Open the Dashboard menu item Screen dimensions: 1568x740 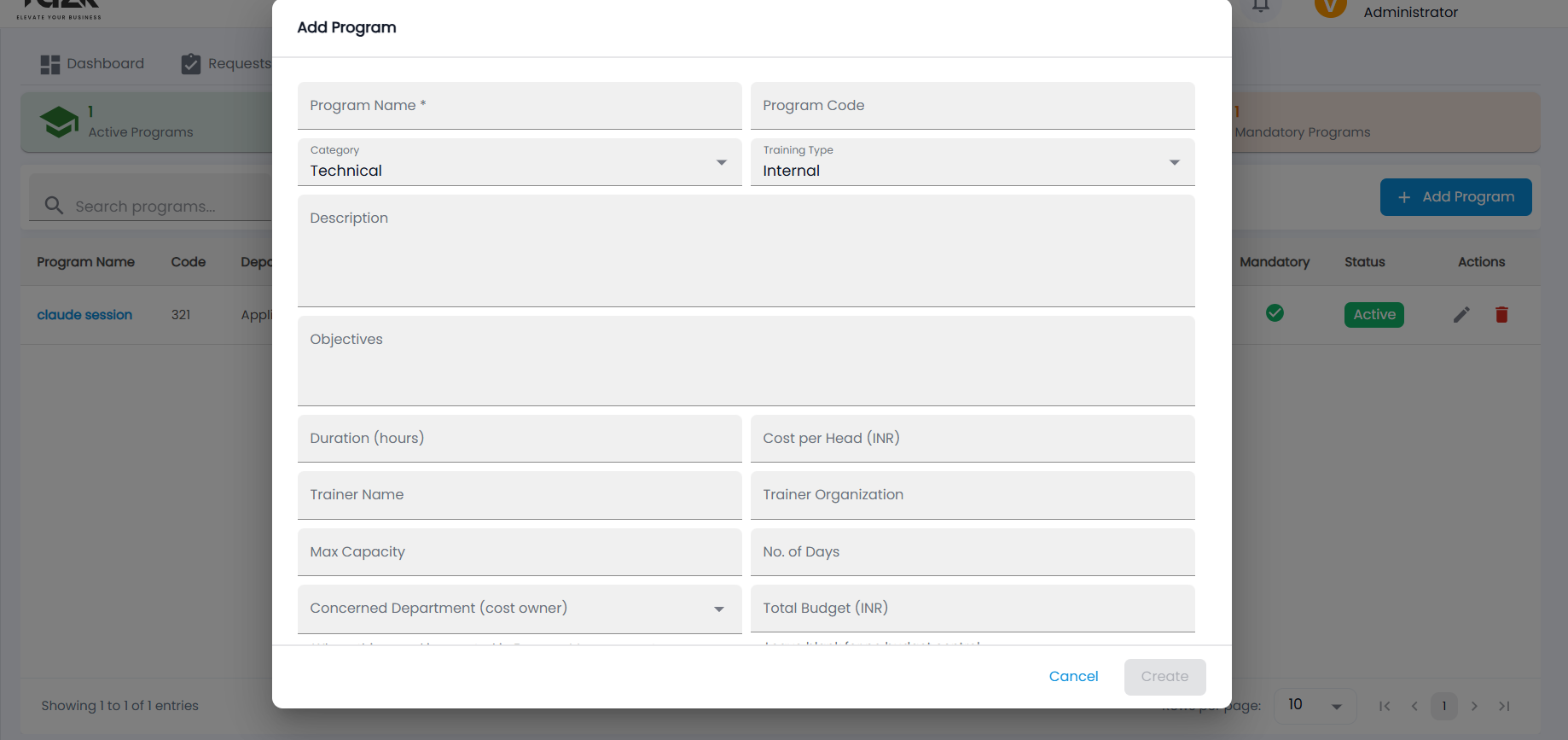pyautogui.click(x=92, y=64)
